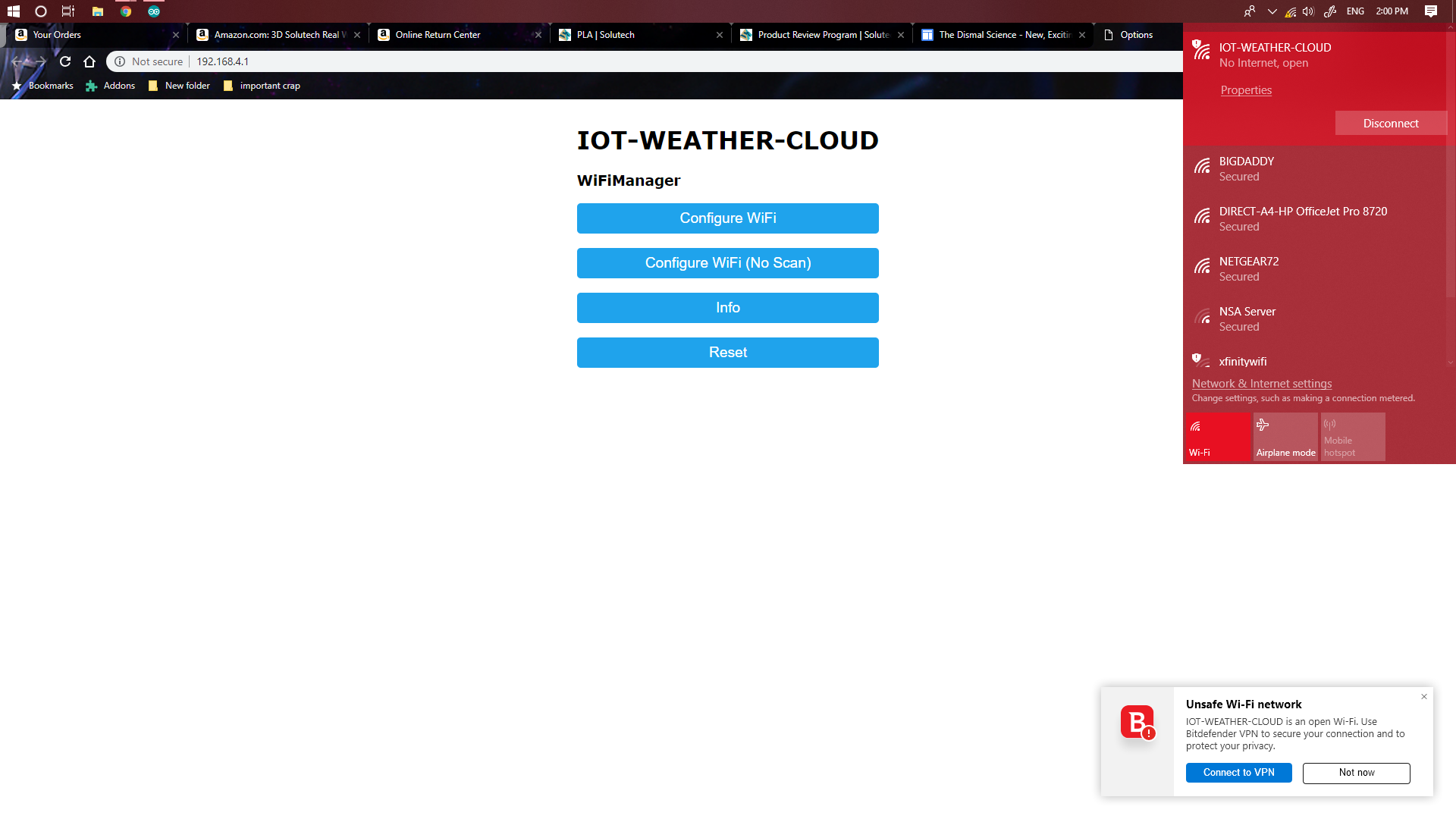
Task: Open the Action Center notification icon
Action: point(1432,11)
